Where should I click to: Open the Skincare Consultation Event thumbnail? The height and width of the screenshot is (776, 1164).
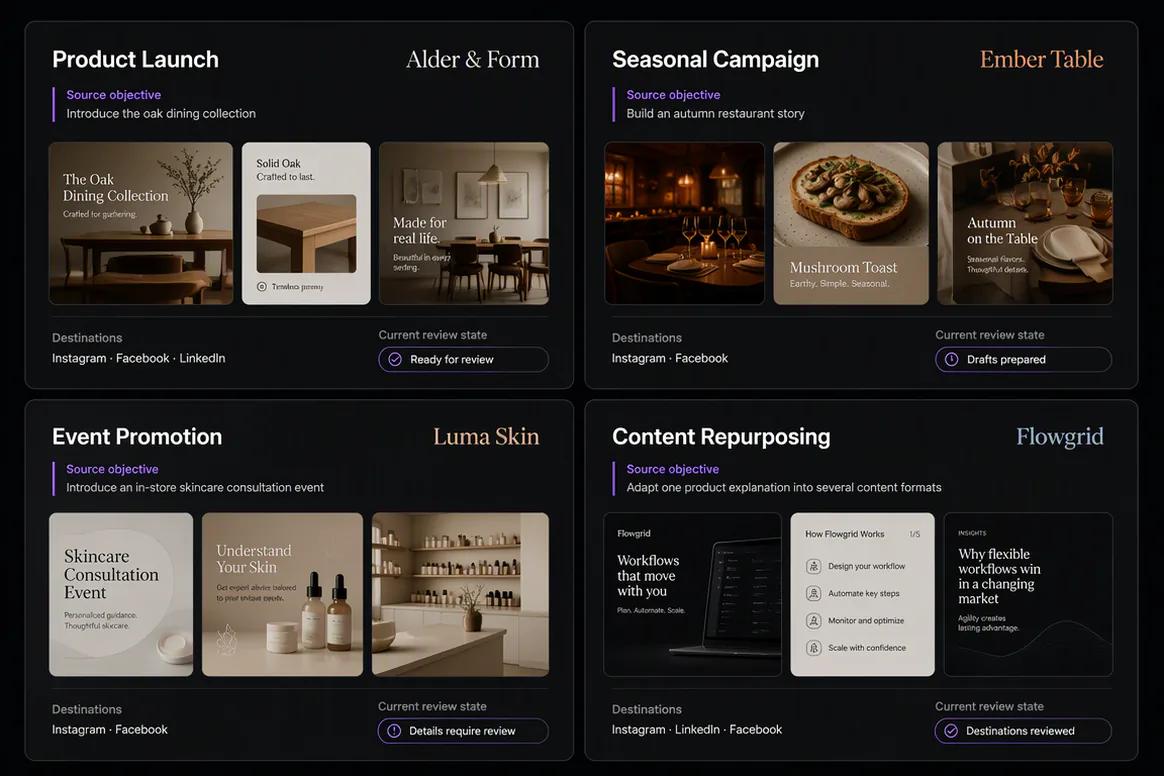121,594
